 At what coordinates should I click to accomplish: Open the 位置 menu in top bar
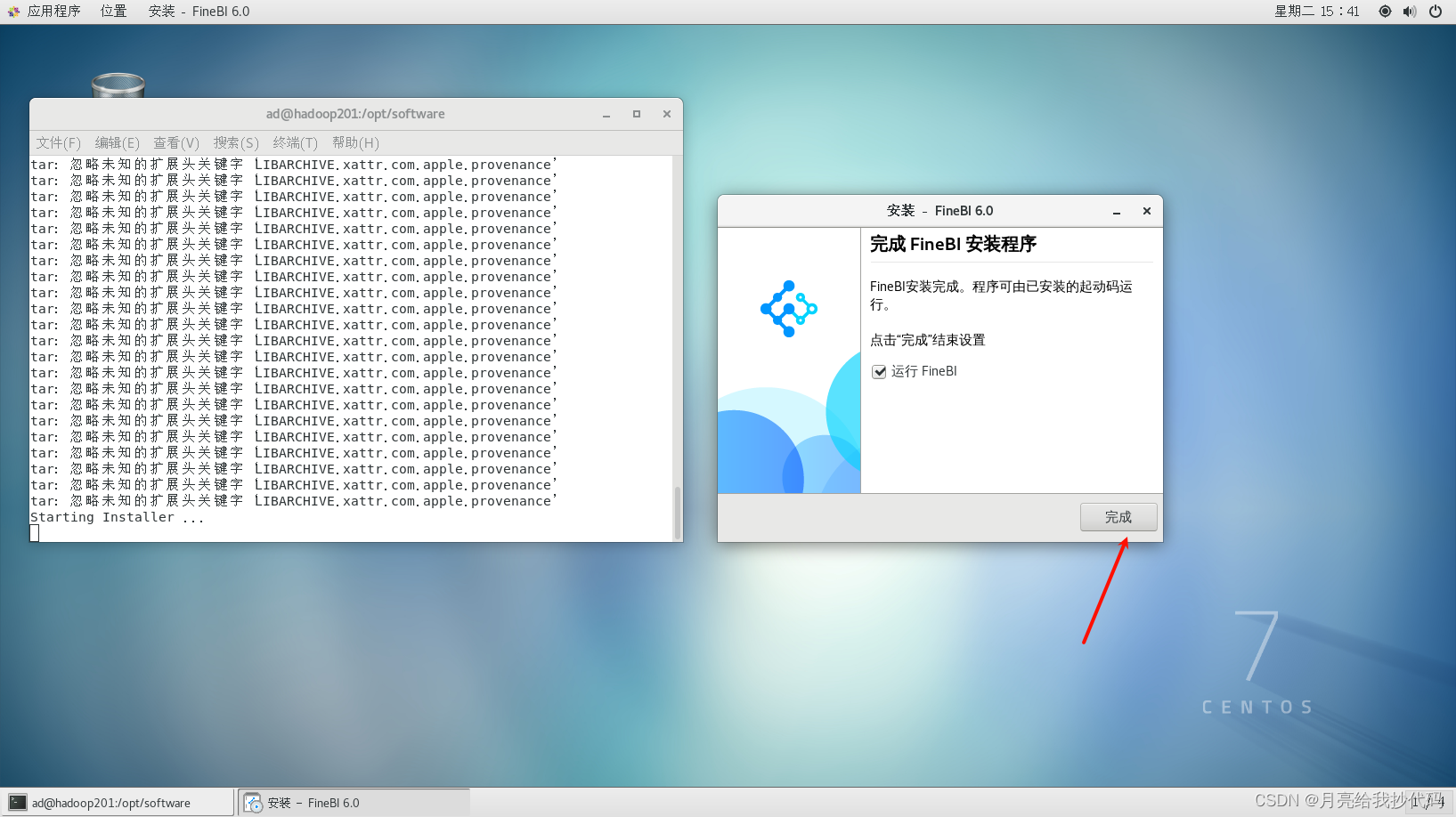(113, 12)
